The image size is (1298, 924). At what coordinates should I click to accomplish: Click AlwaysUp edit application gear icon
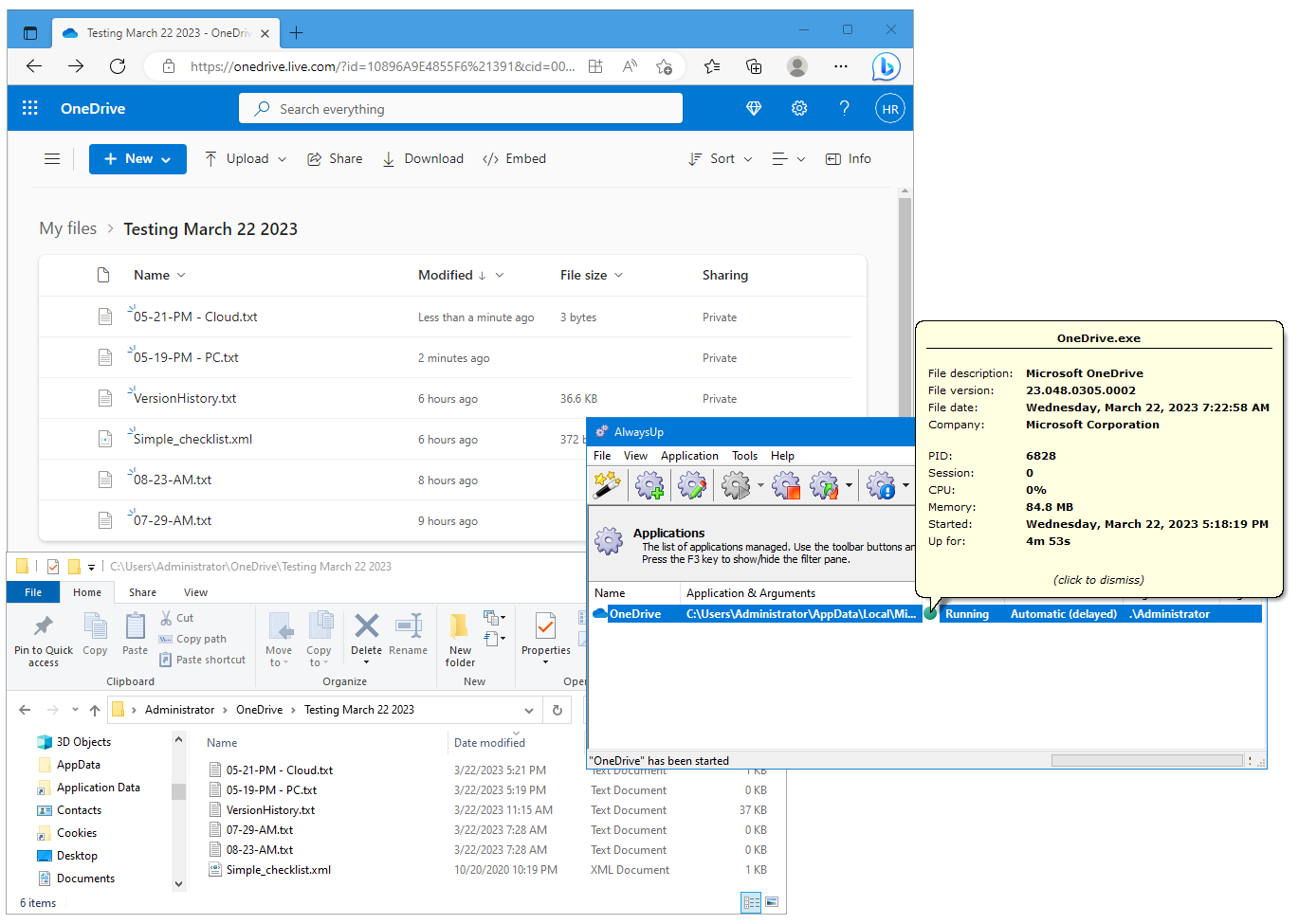pos(692,486)
